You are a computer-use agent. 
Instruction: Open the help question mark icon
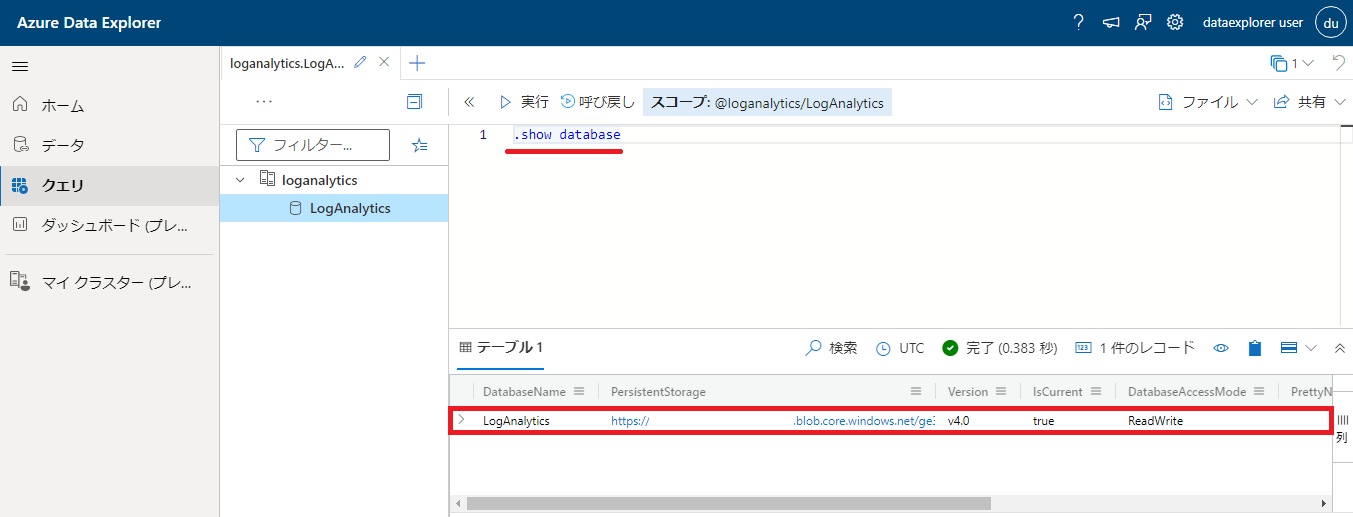point(1078,23)
